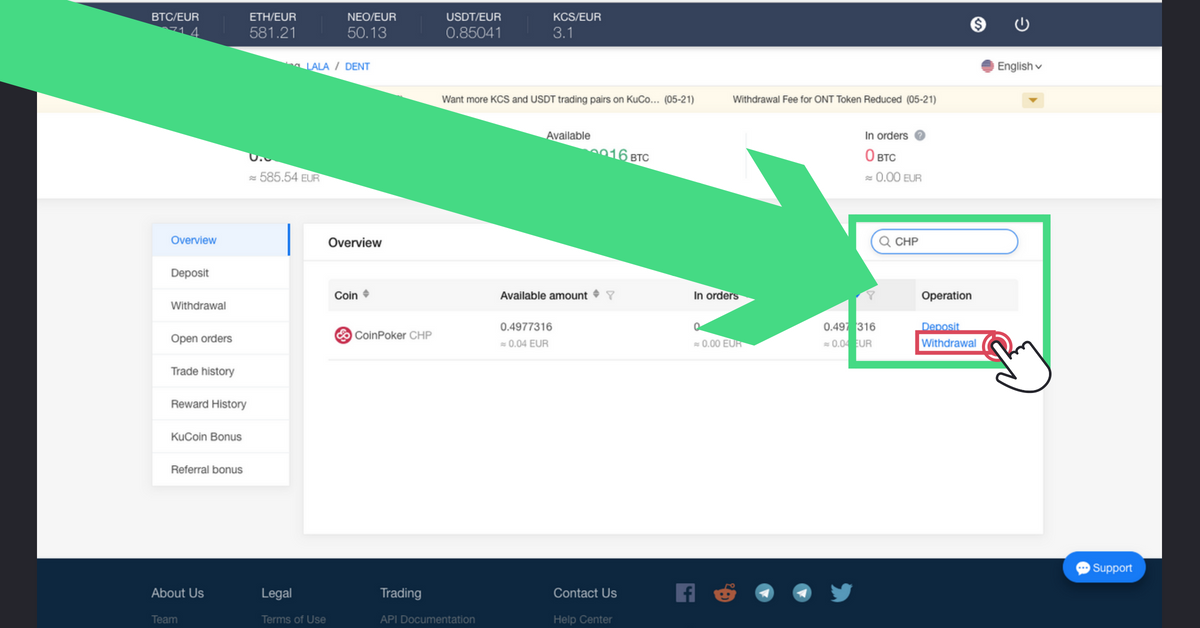Click the Withdrawal link for CoinPoker CHP
This screenshot has width=1200, height=628.
[948, 343]
